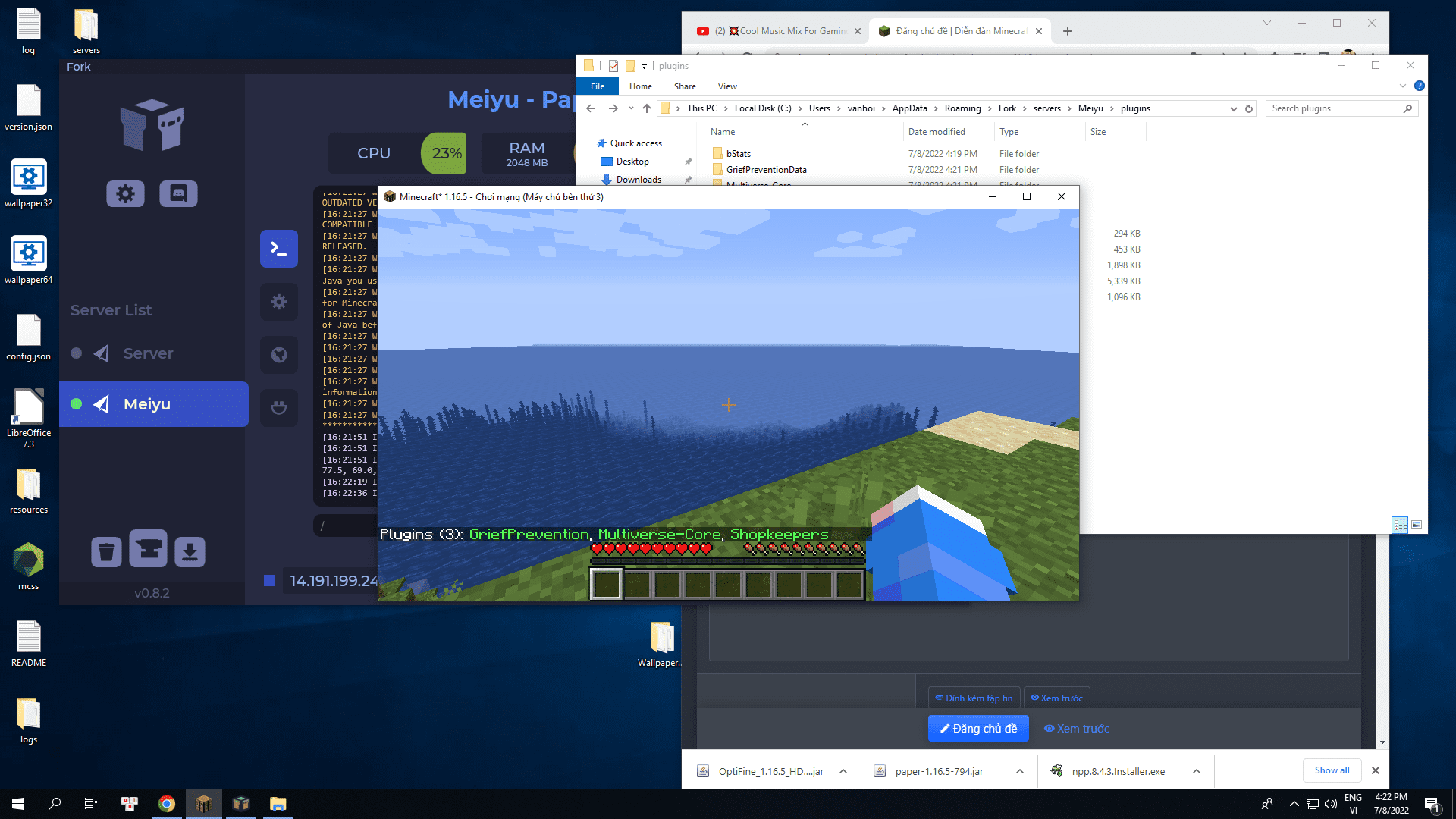The height and width of the screenshot is (819, 1456).
Task: Toggle the large icons view in Explorer
Action: tap(1417, 525)
